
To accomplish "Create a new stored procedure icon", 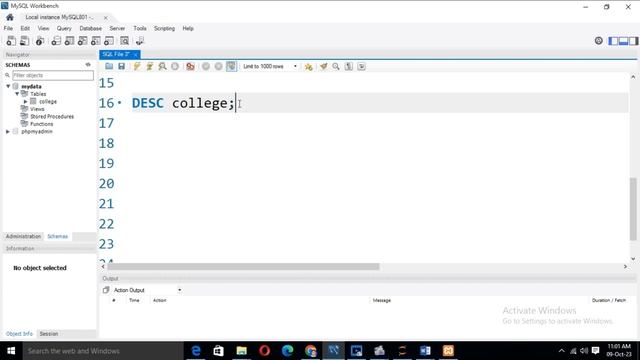I will [x=96, y=41].
